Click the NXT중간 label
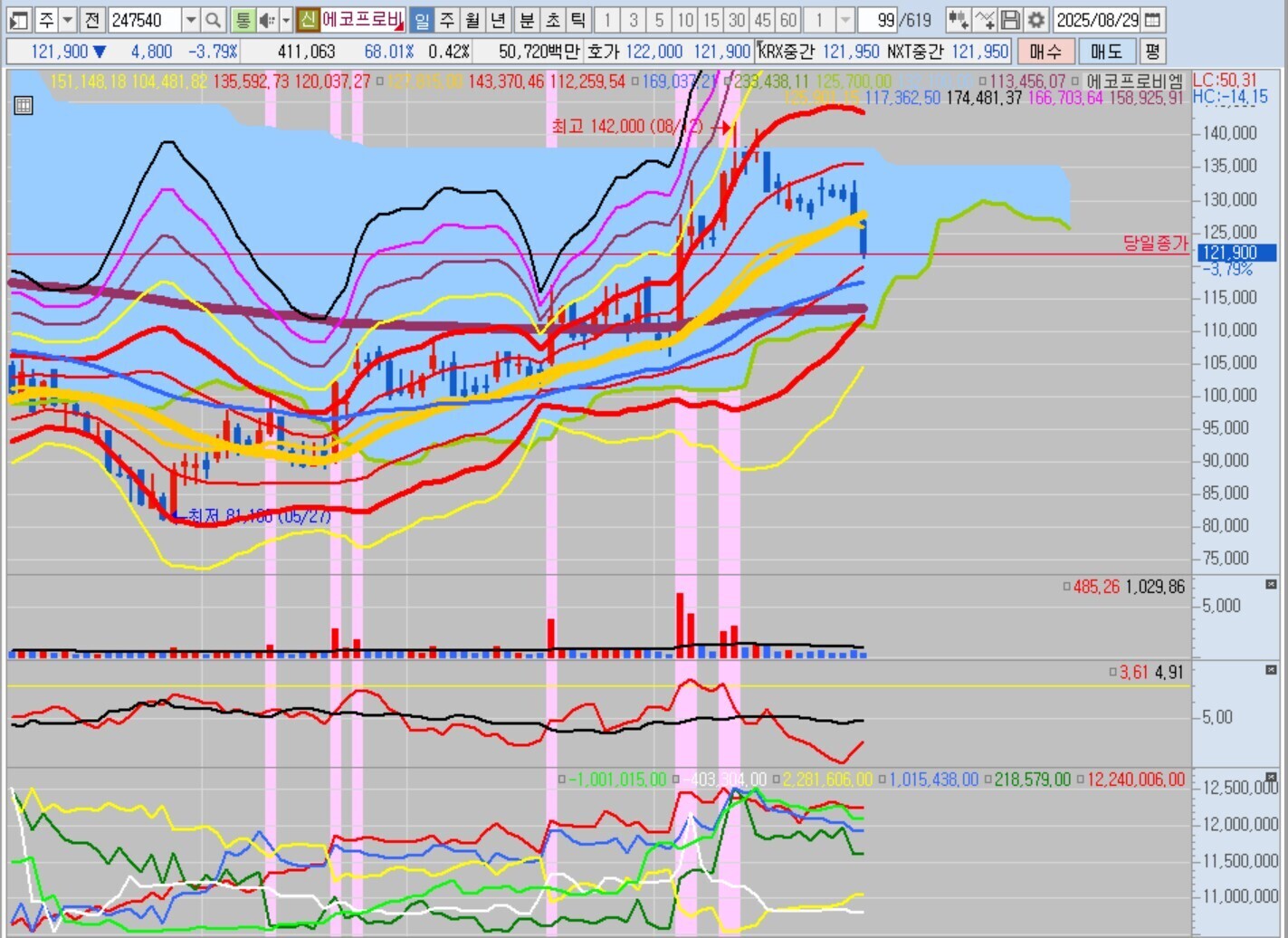 [915, 52]
